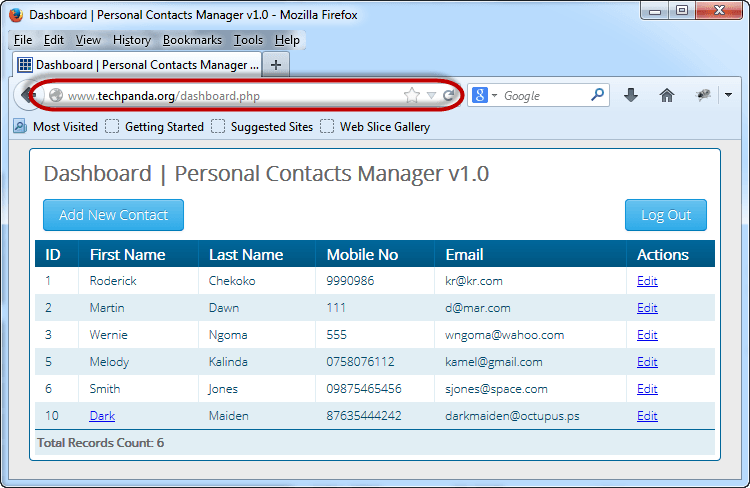Open the Bookmarks menu
This screenshot has width=750, height=488.
(192, 40)
